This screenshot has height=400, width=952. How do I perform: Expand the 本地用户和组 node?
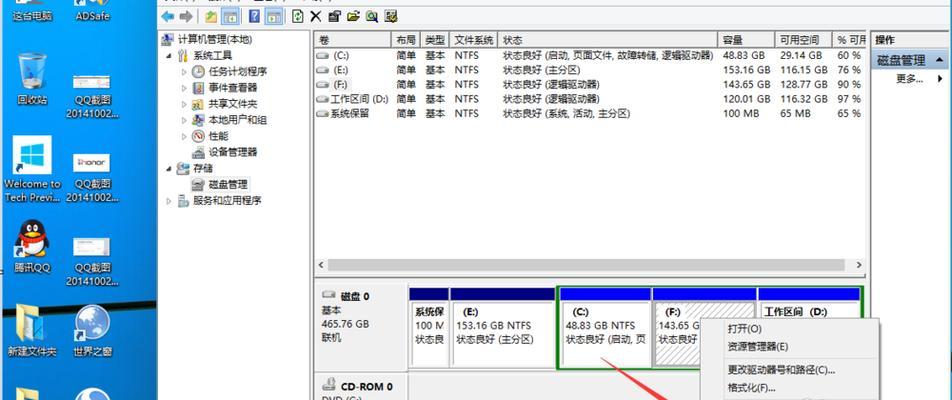184,120
